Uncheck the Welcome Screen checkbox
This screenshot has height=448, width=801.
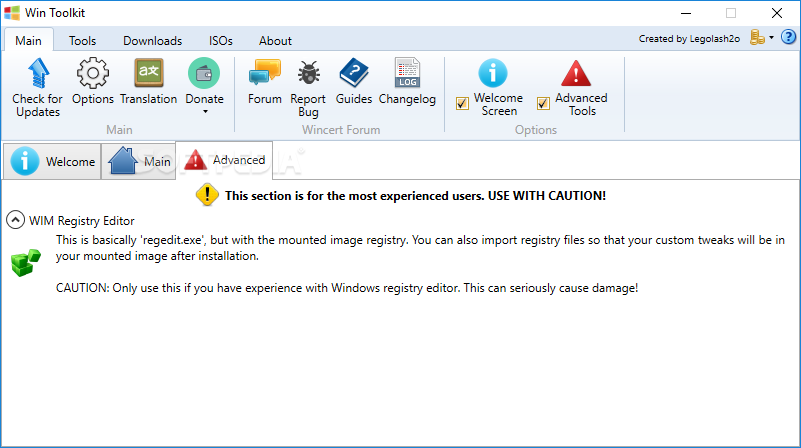click(462, 104)
